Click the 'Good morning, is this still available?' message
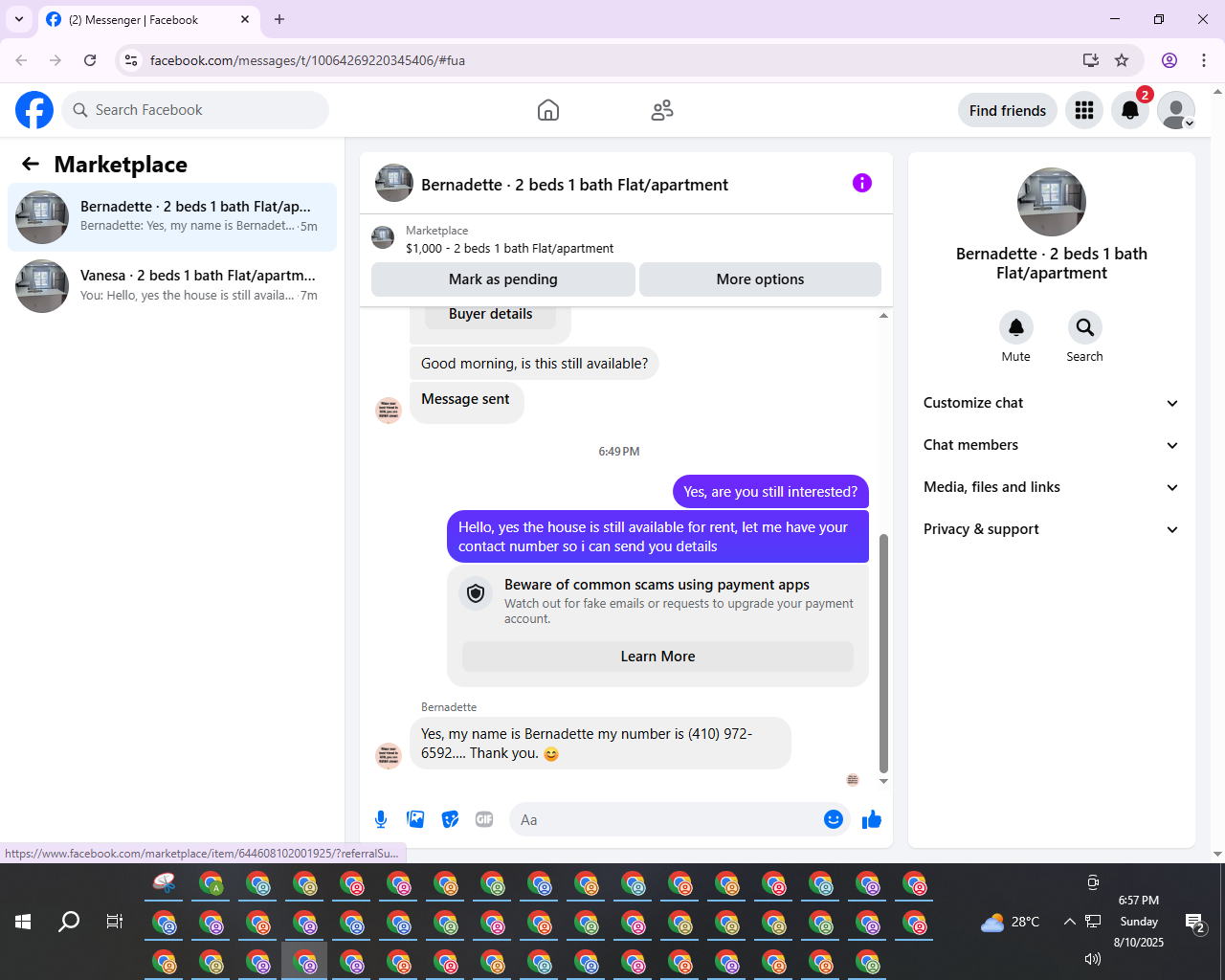 (534, 364)
